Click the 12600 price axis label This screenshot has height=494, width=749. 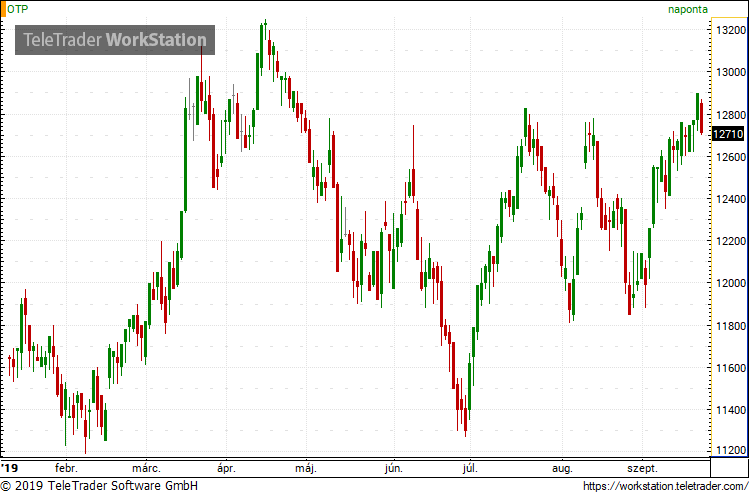click(x=731, y=157)
